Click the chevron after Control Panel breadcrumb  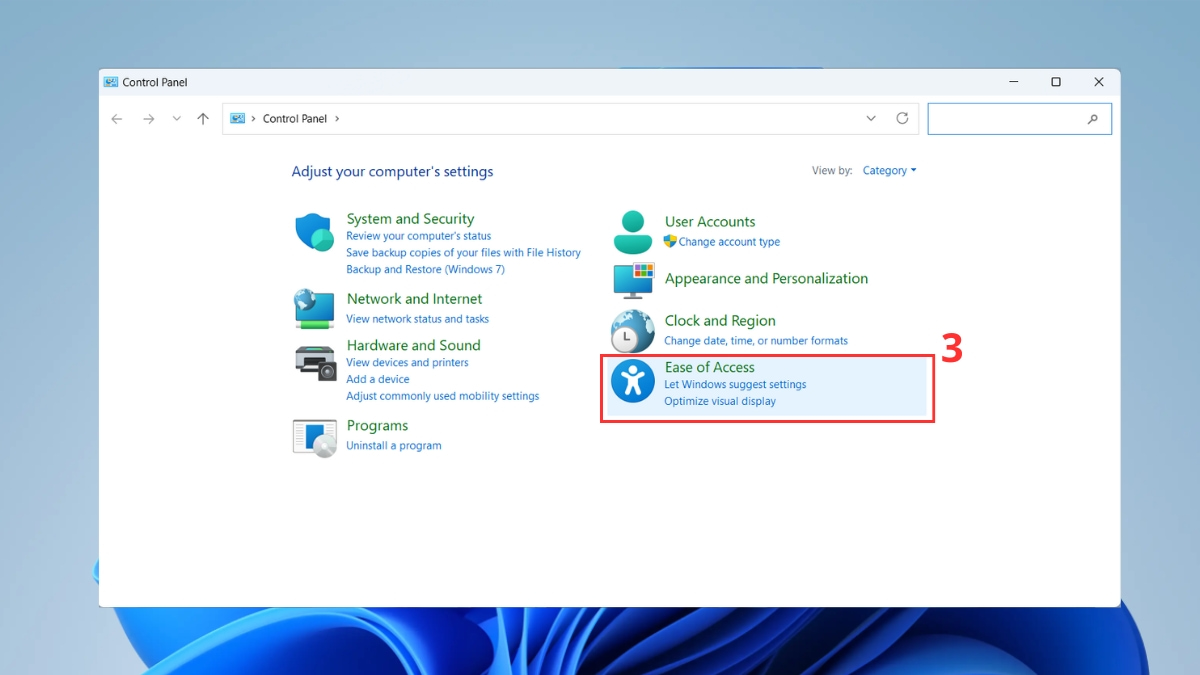(337, 119)
